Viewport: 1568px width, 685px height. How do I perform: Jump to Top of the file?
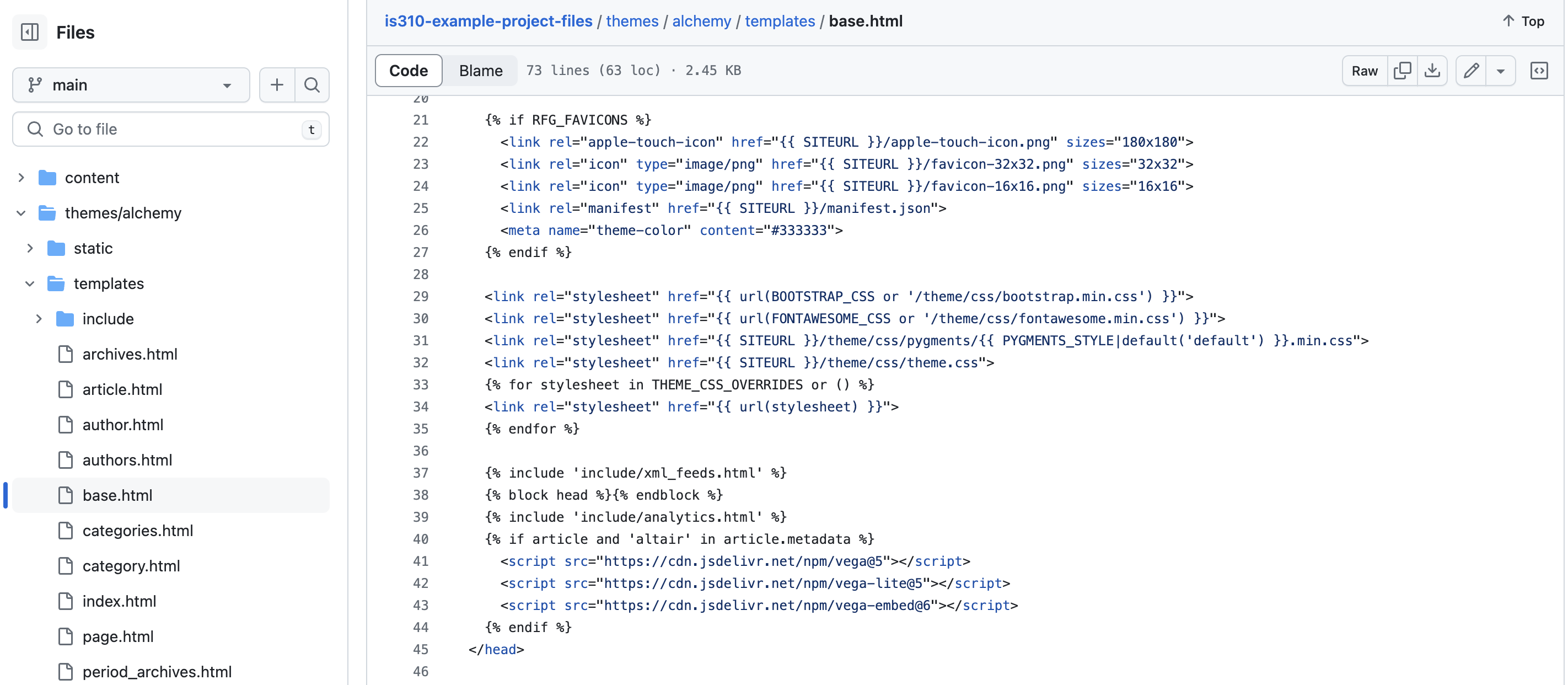coord(1523,22)
